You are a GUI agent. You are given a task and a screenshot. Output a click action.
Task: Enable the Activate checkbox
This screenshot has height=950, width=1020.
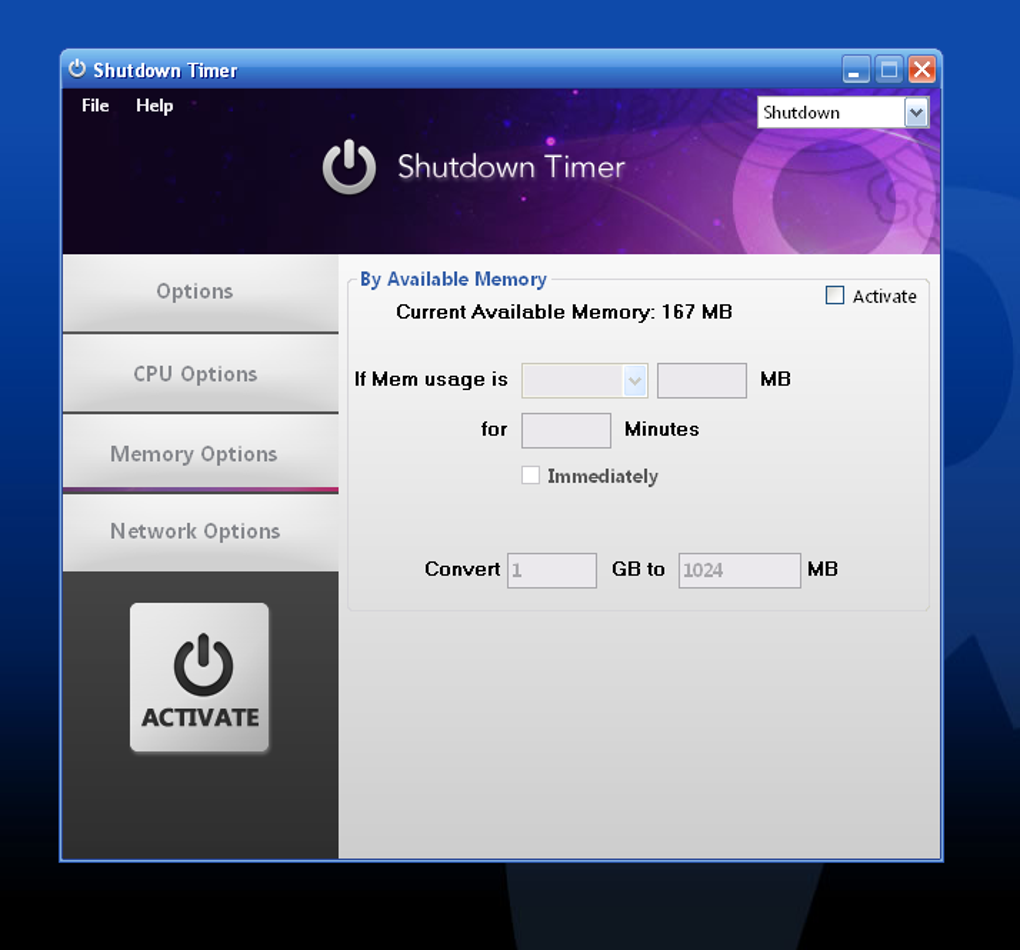coord(835,295)
